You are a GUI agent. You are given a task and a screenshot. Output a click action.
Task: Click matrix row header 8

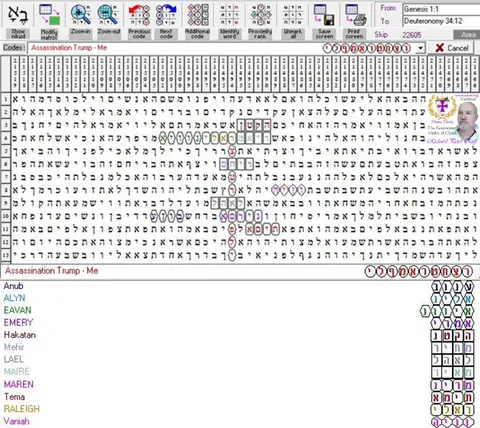coord(6,190)
